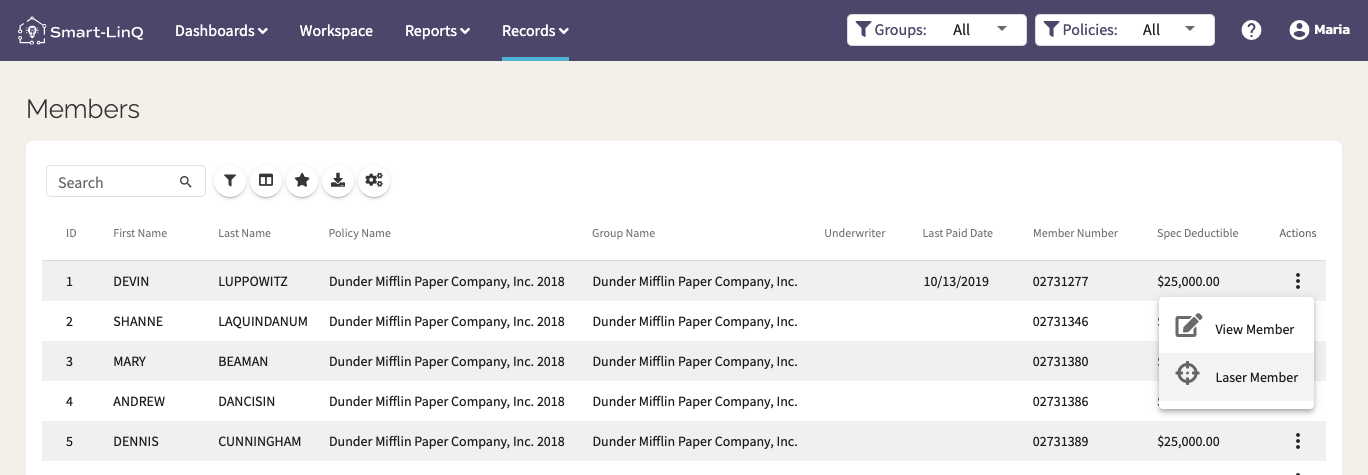The image size is (1368, 475).
Task: Click member number 02731346
Action: (x=1061, y=321)
